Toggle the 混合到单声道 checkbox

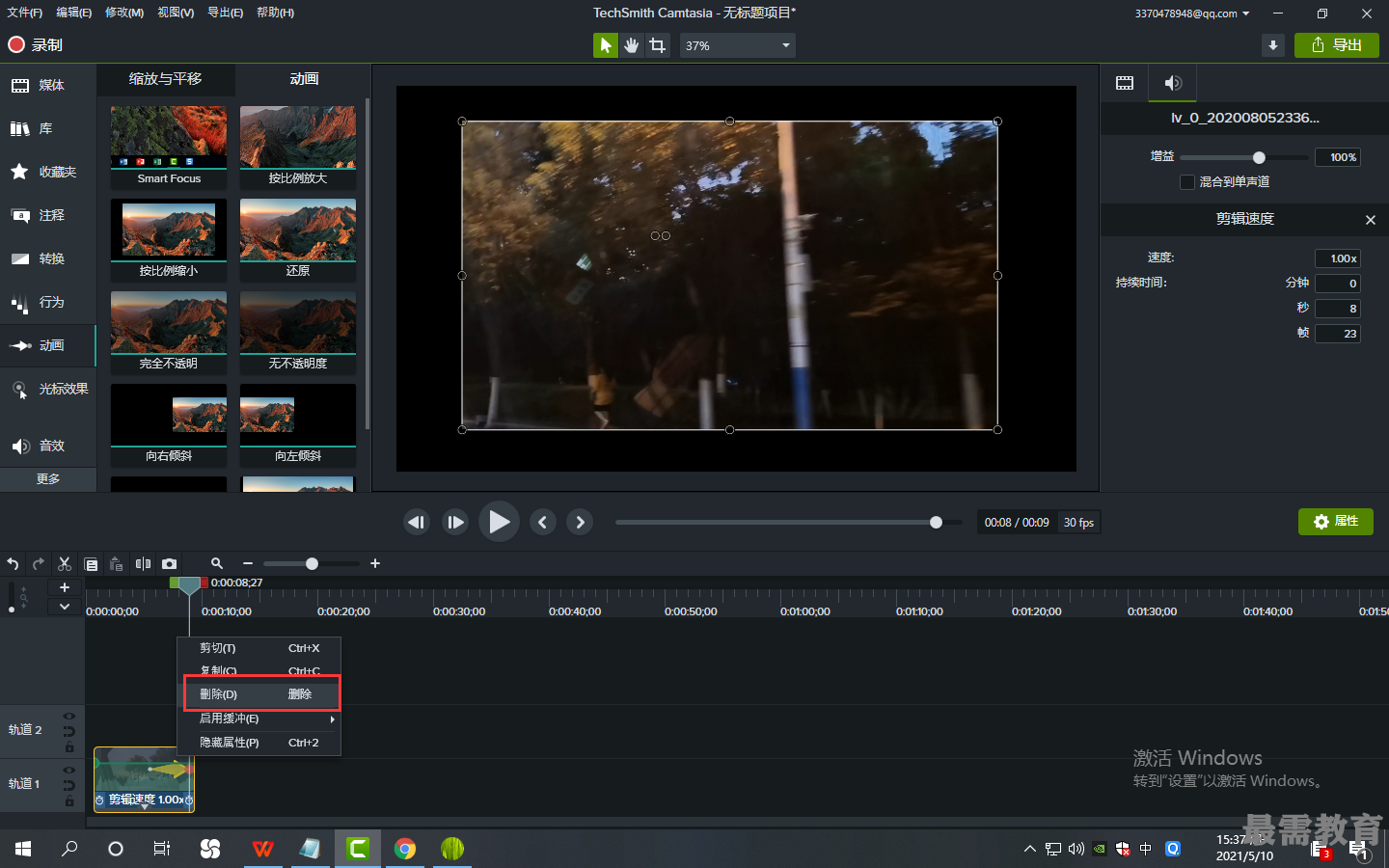pyautogui.click(x=1187, y=182)
